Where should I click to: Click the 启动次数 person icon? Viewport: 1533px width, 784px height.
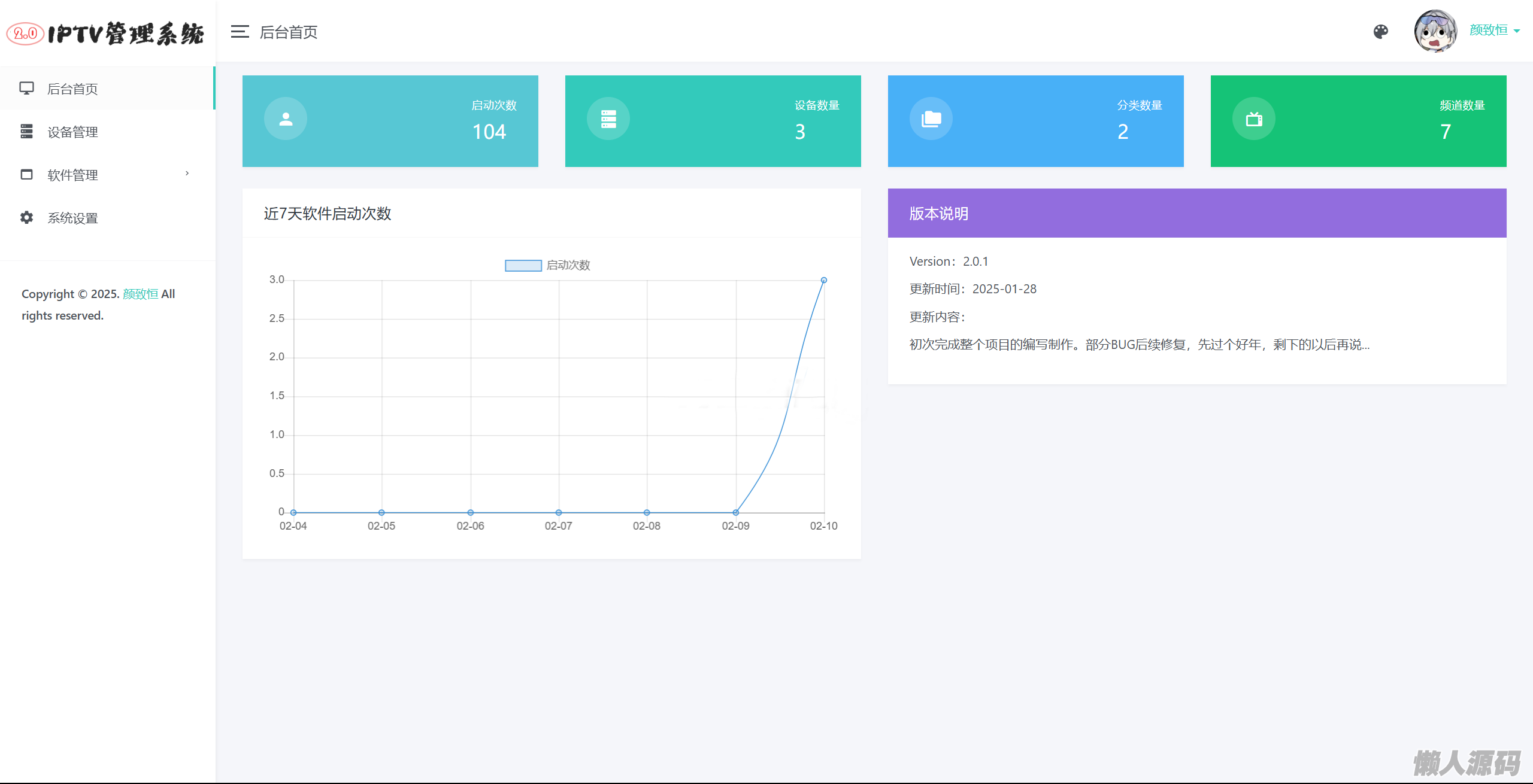(286, 119)
